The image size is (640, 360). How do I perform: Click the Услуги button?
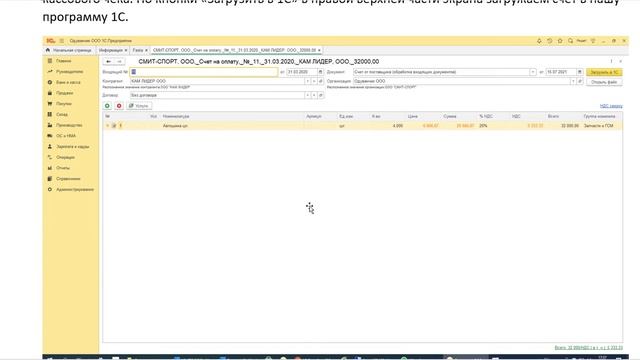(139, 106)
